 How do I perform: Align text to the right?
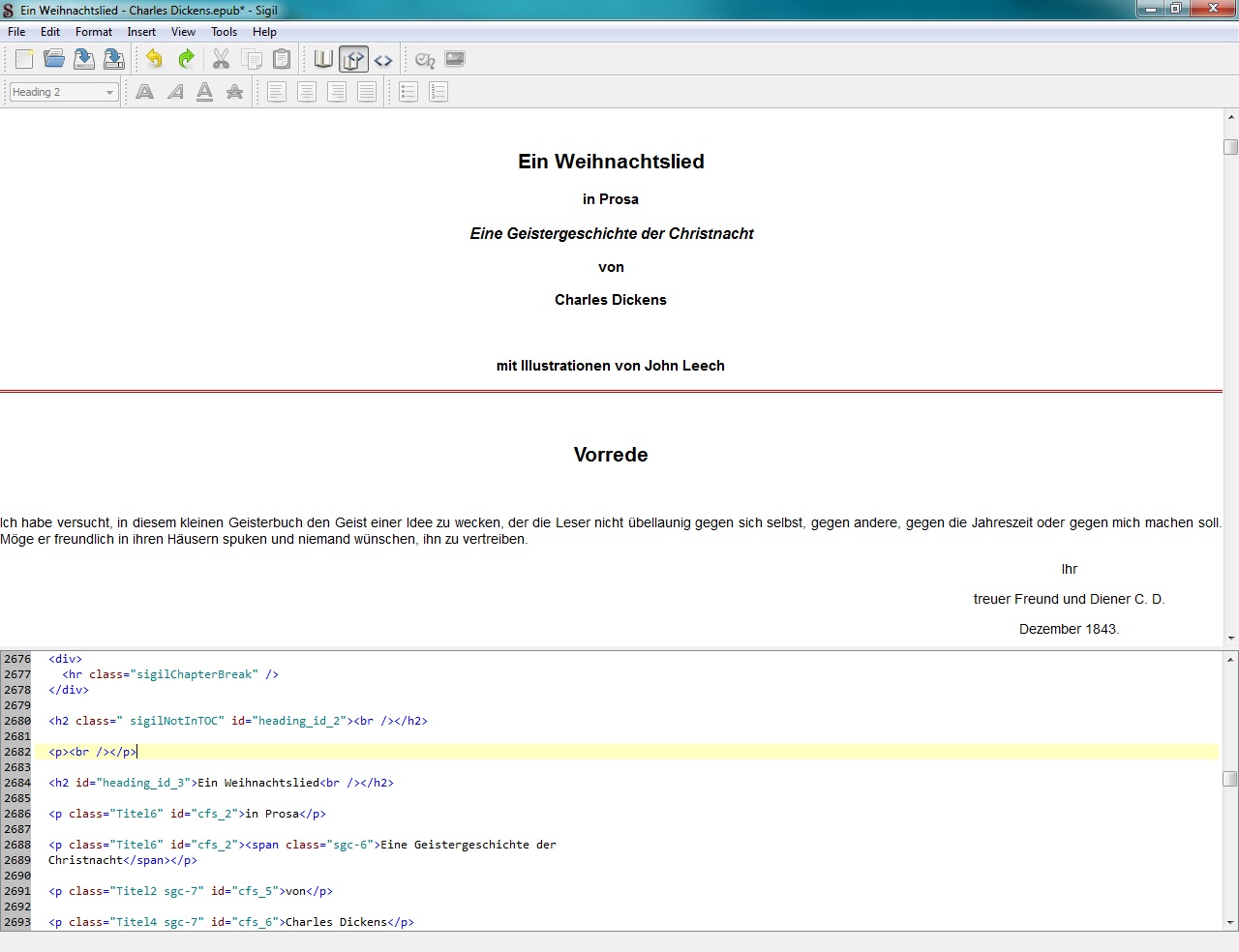(337, 92)
